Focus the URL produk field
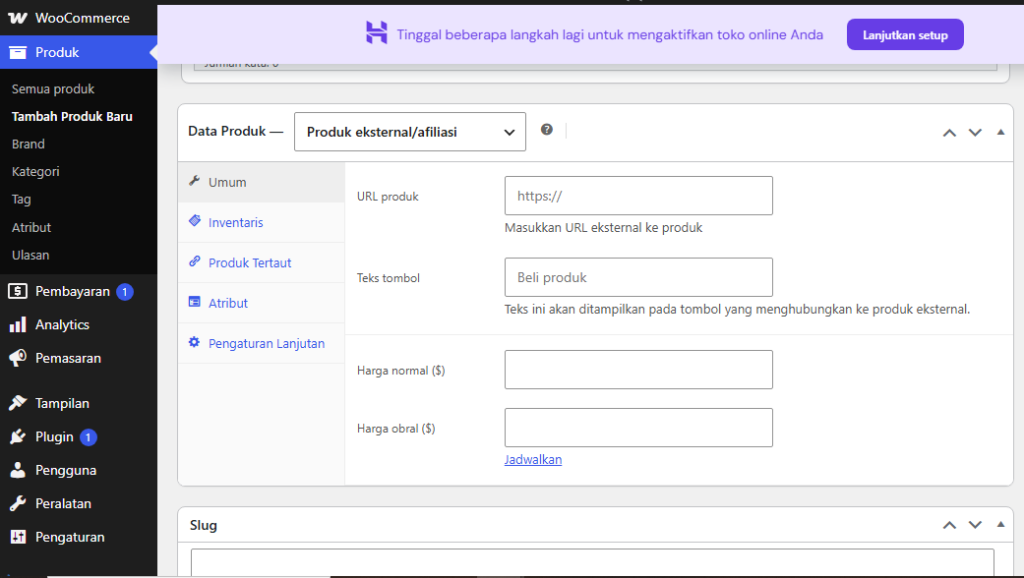1024x578 pixels. 639,195
